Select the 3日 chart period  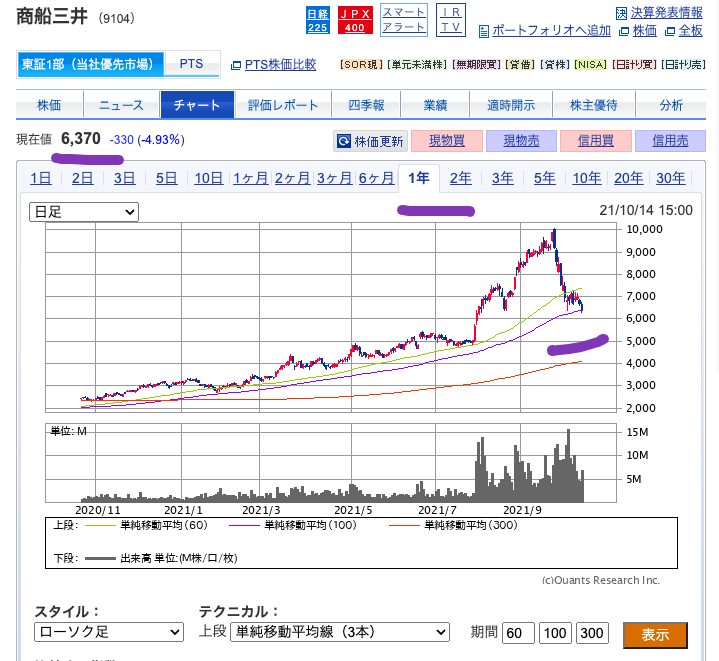124,178
